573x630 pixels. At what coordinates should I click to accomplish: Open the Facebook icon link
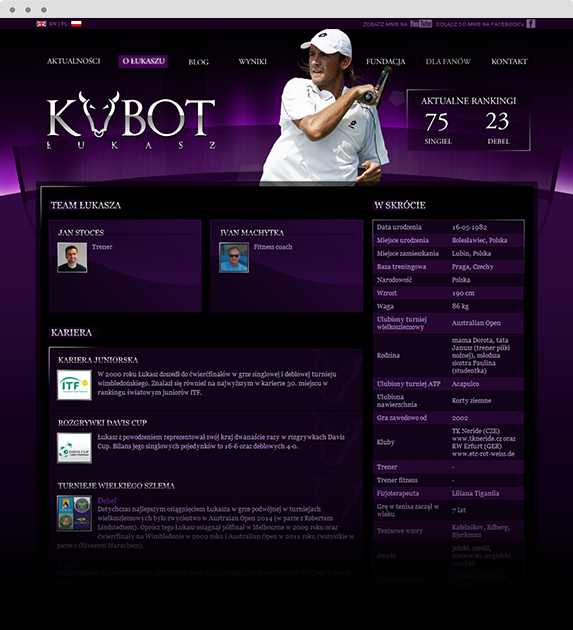(531, 24)
